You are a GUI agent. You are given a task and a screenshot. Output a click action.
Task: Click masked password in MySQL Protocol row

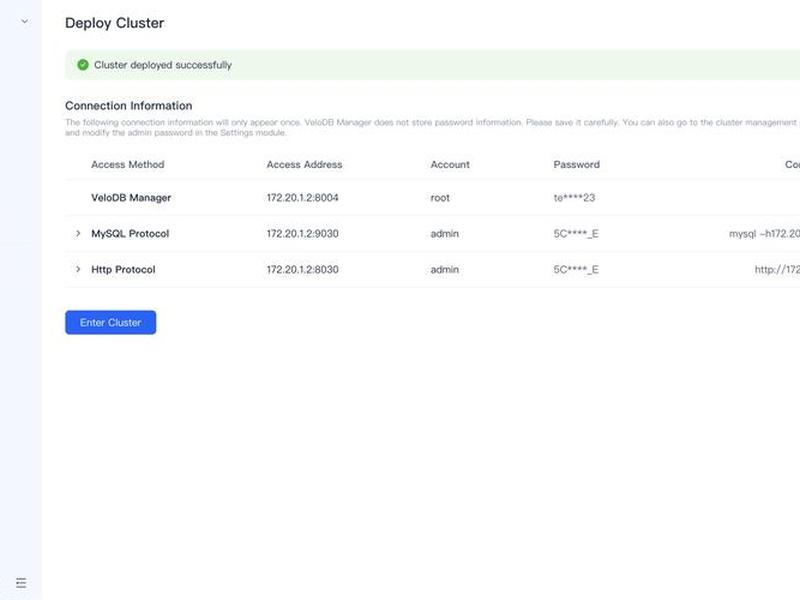(576, 234)
